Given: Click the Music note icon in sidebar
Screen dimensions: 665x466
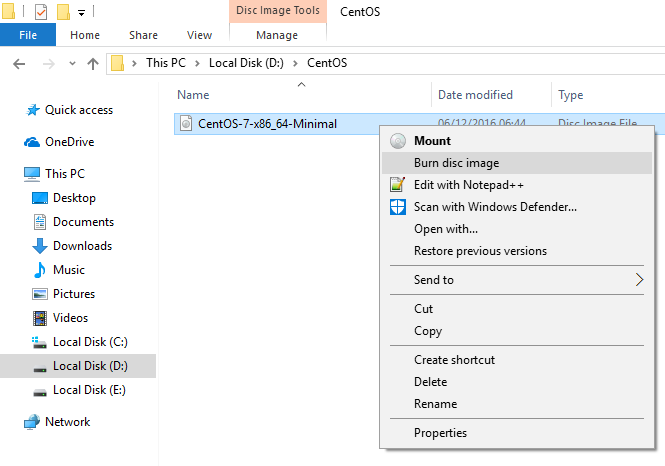Looking at the screenshot, I should (x=40, y=270).
